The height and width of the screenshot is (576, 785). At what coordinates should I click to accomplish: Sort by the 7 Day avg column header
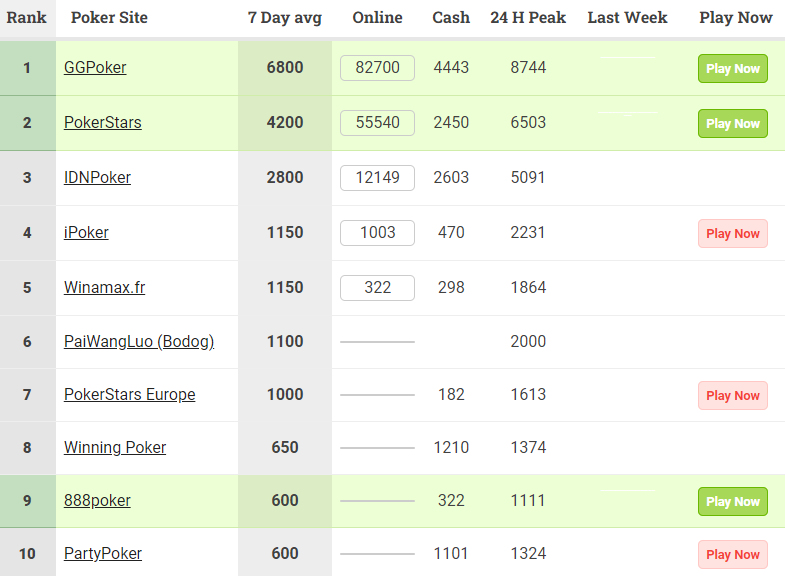tap(285, 18)
